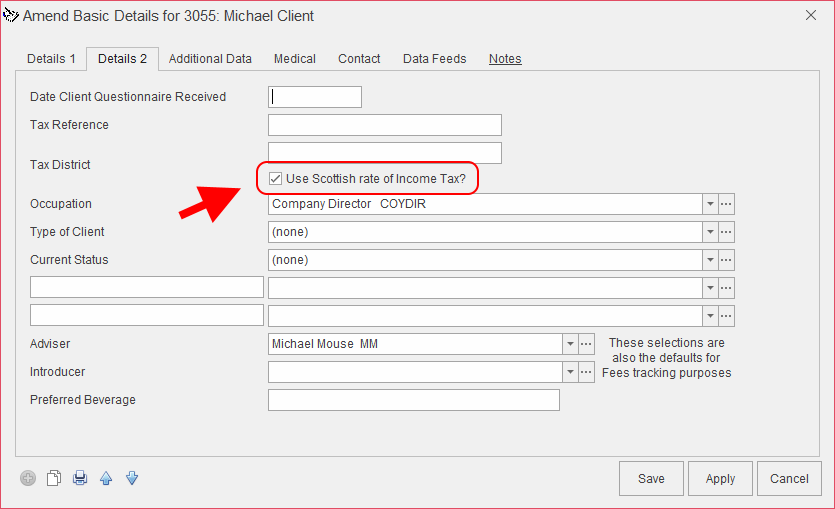Open the Current Status dropdown
This screenshot has width=835, height=509.
click(710, 260)
